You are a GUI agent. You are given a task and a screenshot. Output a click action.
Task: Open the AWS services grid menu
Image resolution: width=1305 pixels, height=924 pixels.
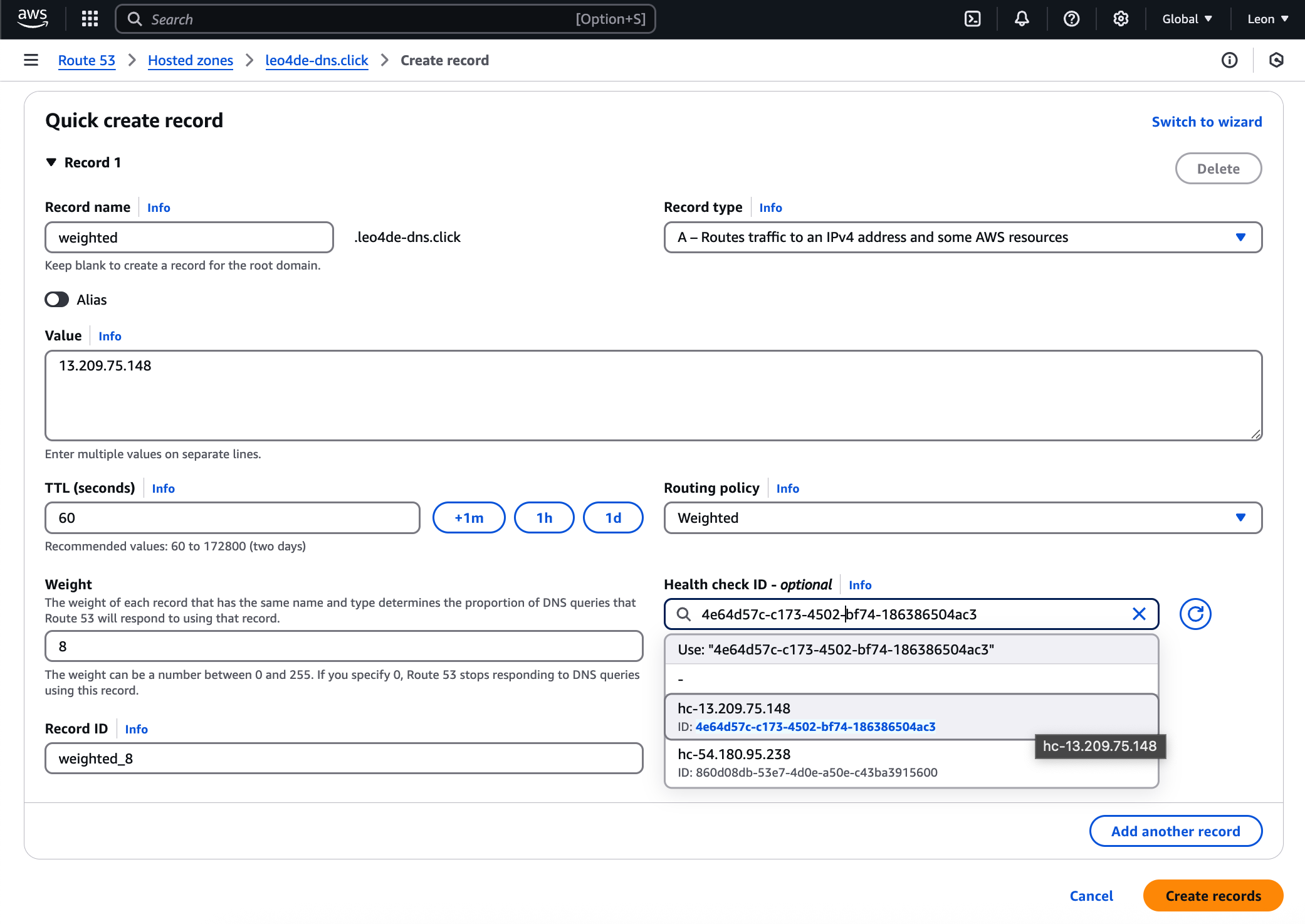90,19
